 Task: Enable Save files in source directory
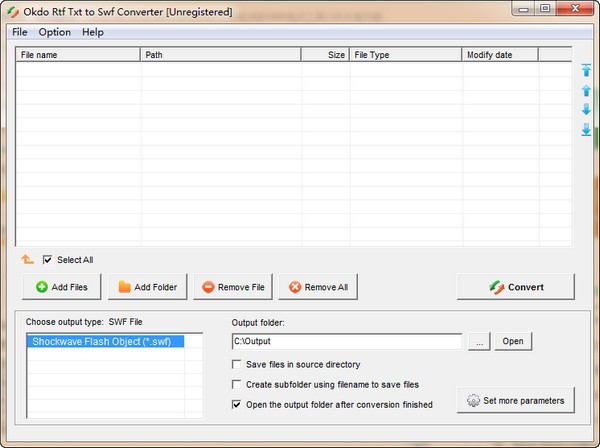pyautogui.click(x=236, y=364)
